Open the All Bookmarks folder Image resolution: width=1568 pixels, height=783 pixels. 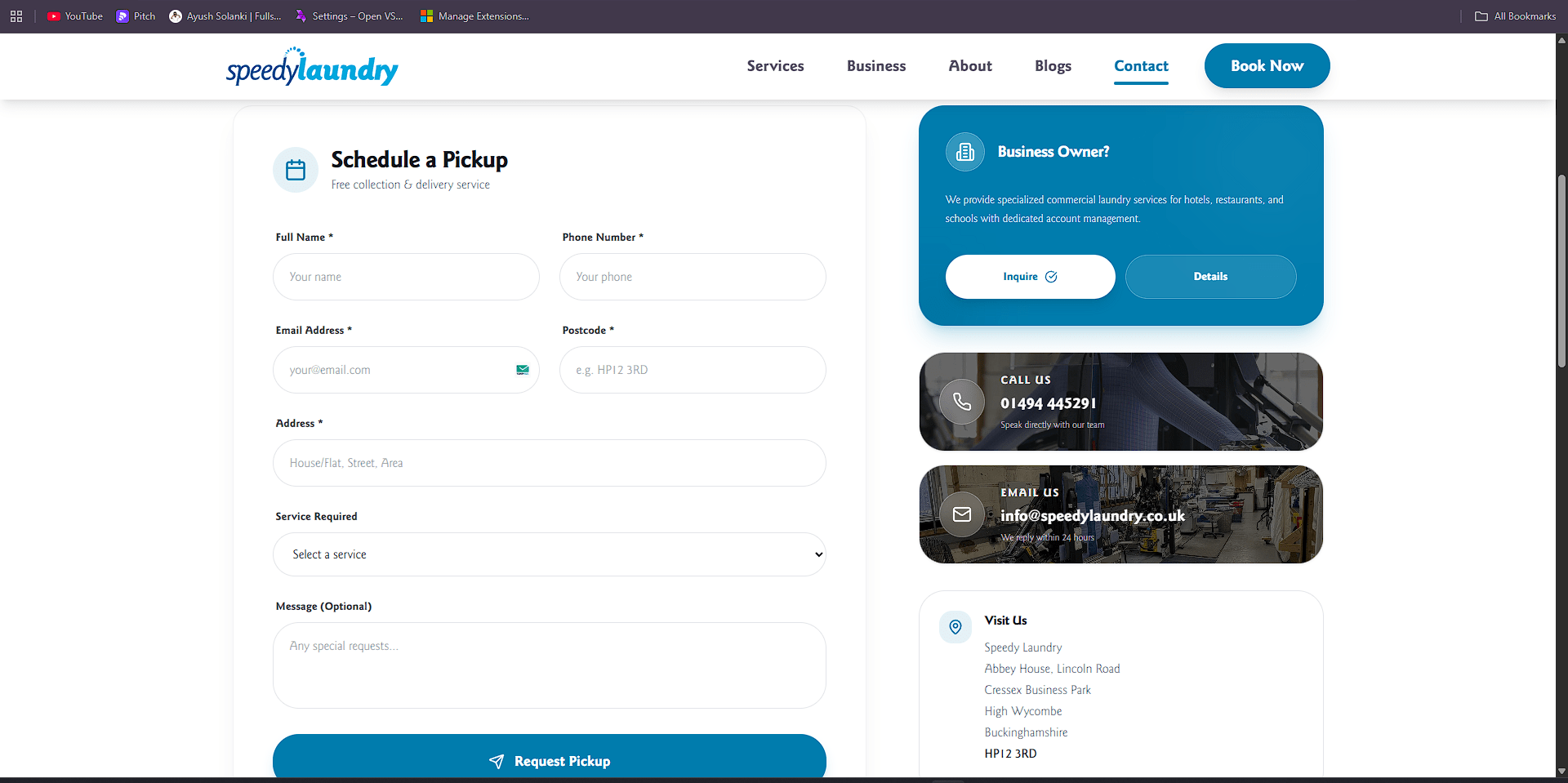(x=1516, y=16)
